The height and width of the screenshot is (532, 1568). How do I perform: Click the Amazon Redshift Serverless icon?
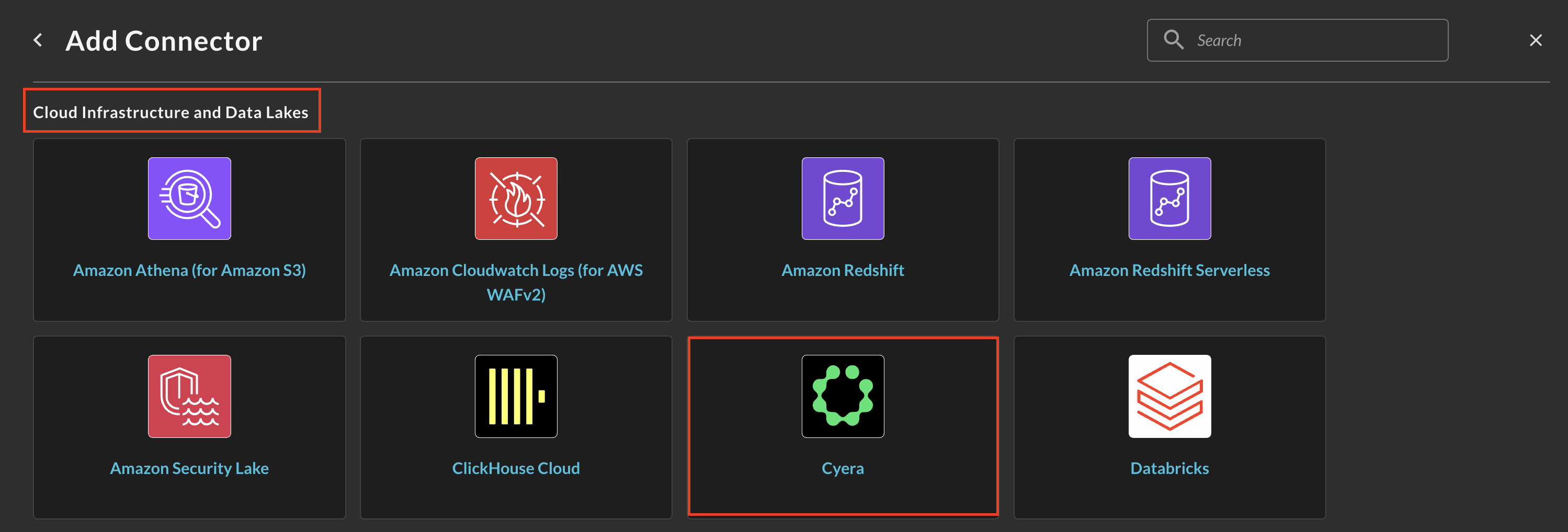1170,198
